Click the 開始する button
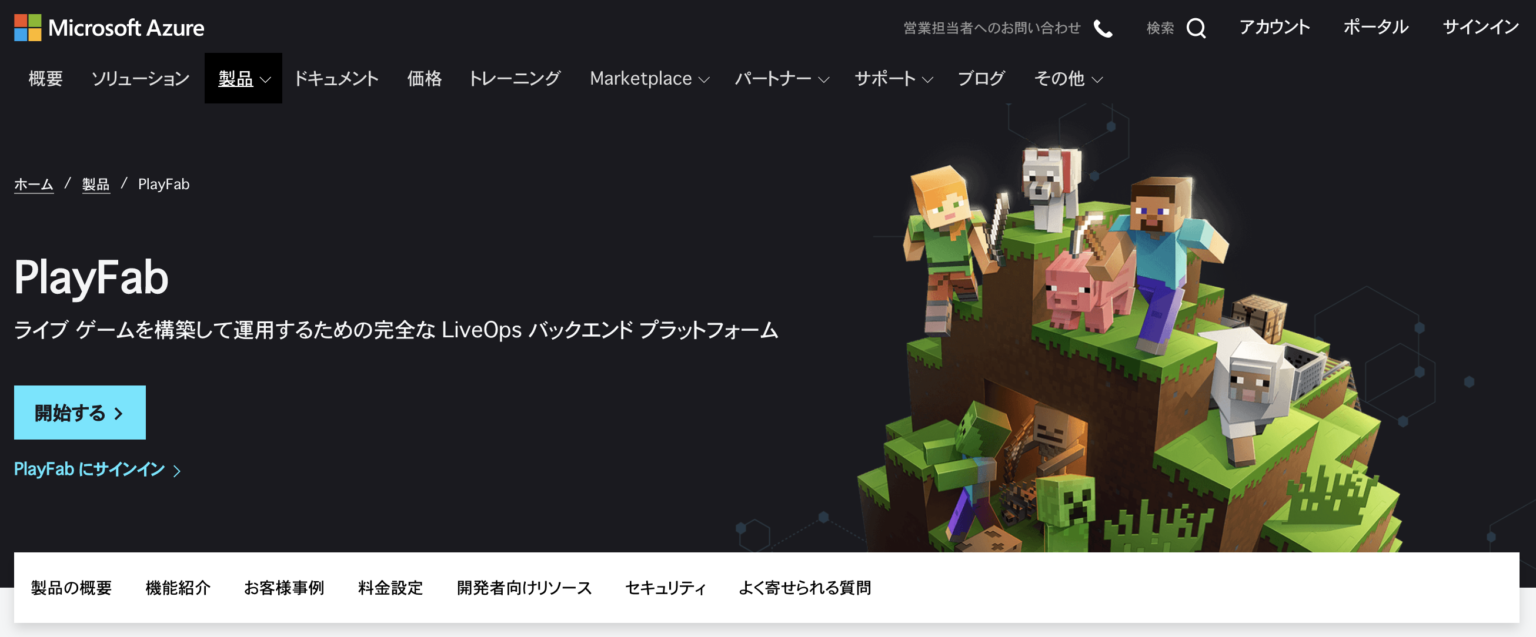The width and height of the screenshot is (1536, 637). (x=80, y=412)
